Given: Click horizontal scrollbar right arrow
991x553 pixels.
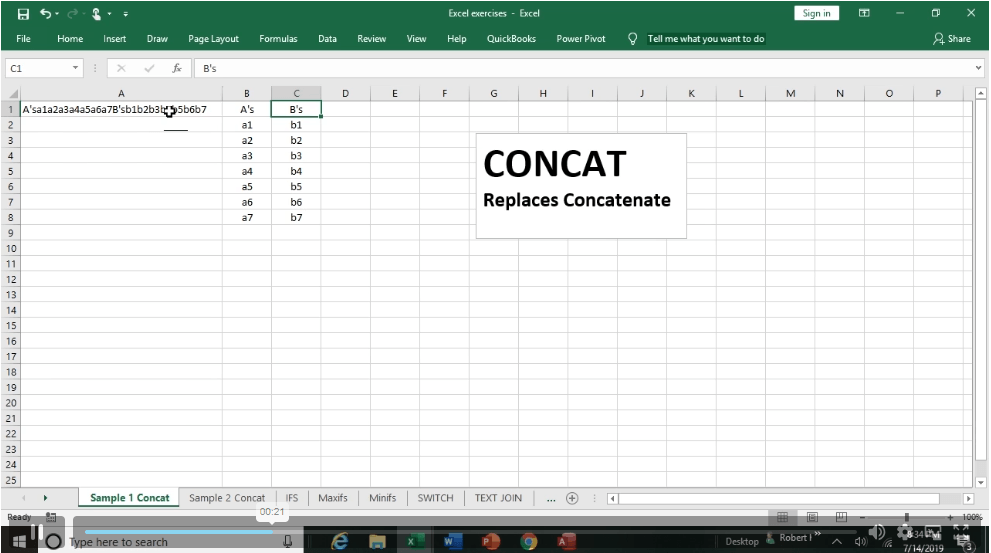Looking at the screenshot, I should [x=968, y=499].
